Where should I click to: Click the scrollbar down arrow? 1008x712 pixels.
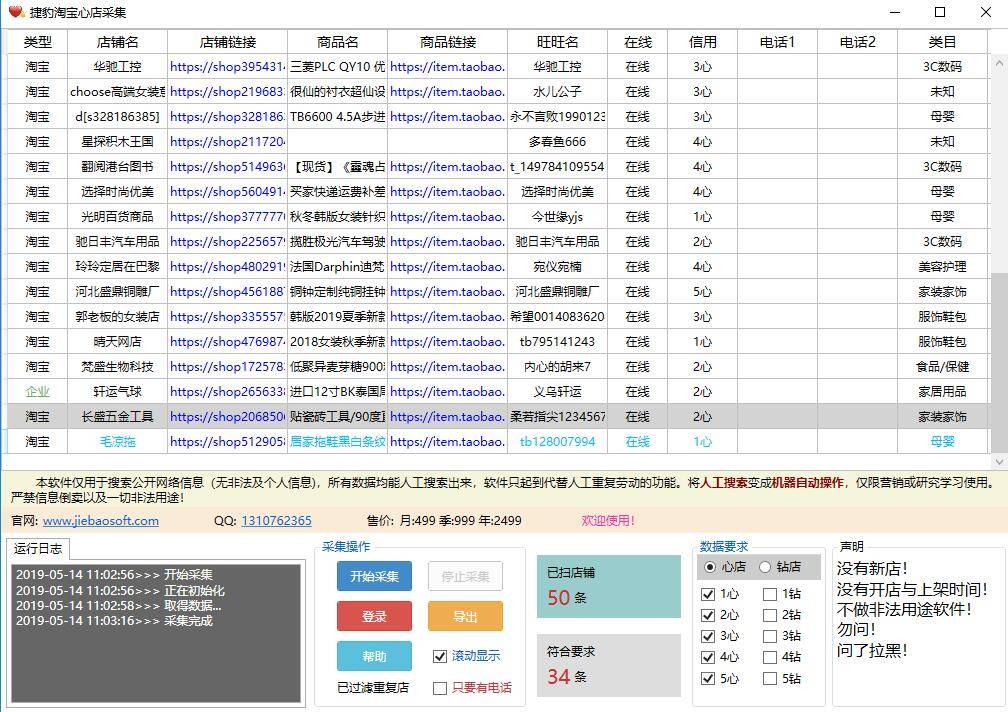[x=998, y=462]
